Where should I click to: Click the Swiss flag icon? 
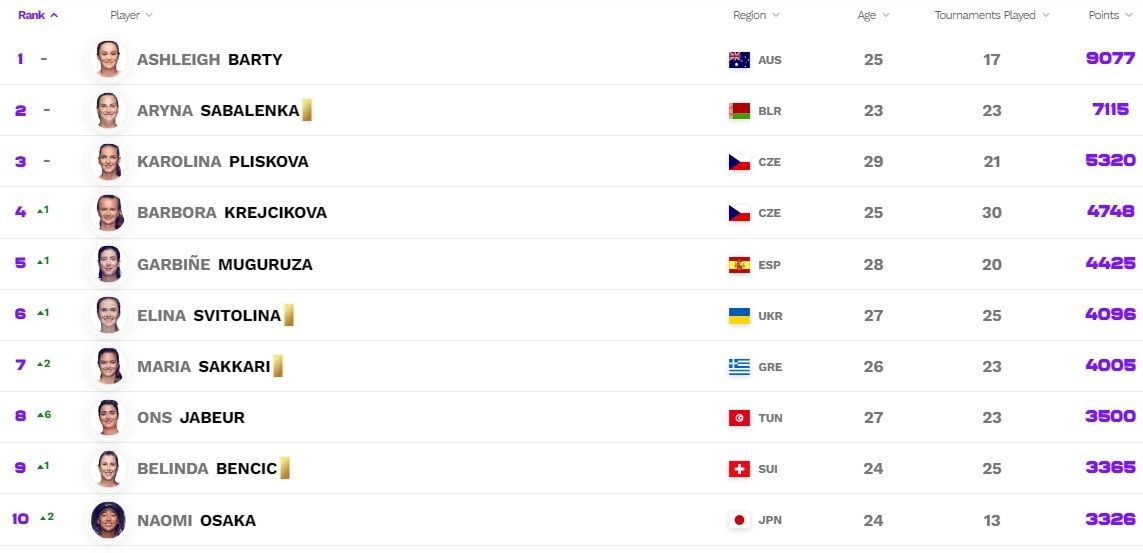[x=739, y=469]
